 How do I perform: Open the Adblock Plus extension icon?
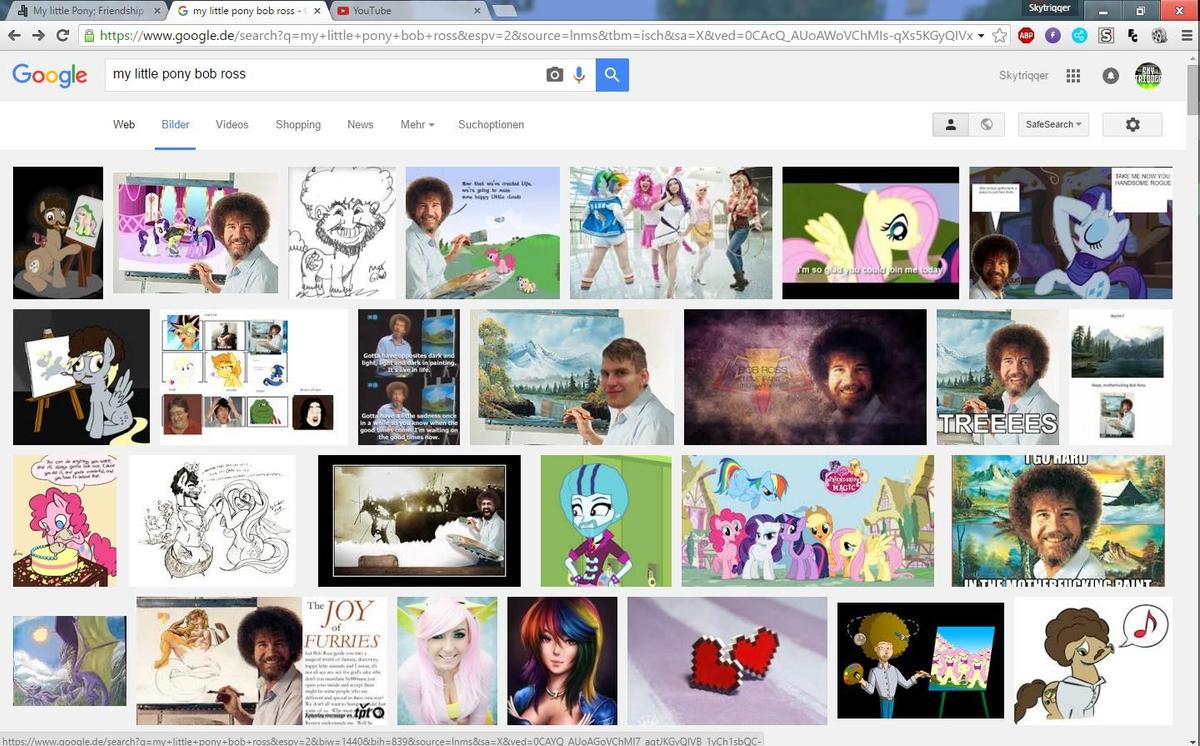coord(1027,35)
